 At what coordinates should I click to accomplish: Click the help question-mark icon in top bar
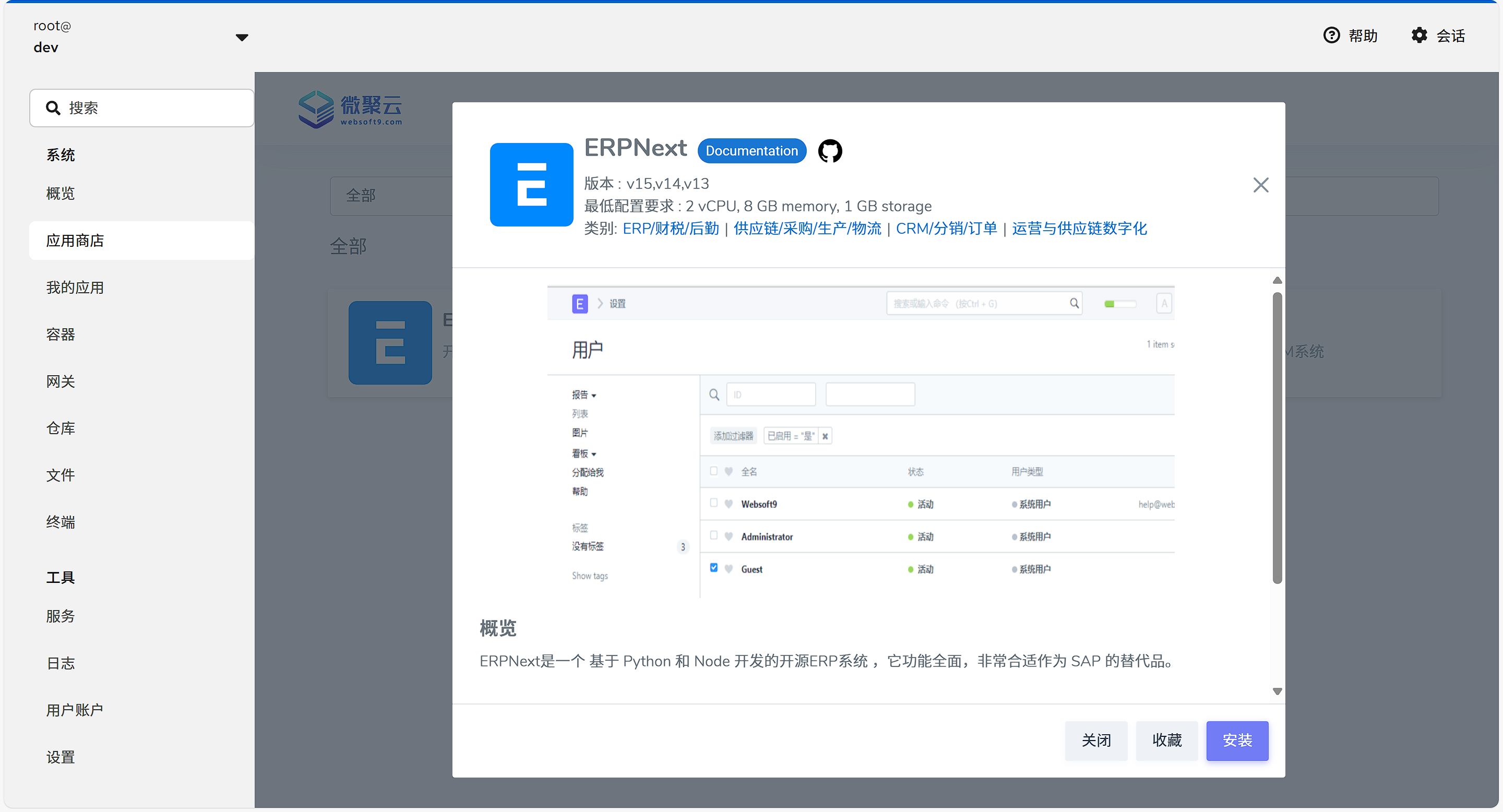click(x=1332, y=35)
